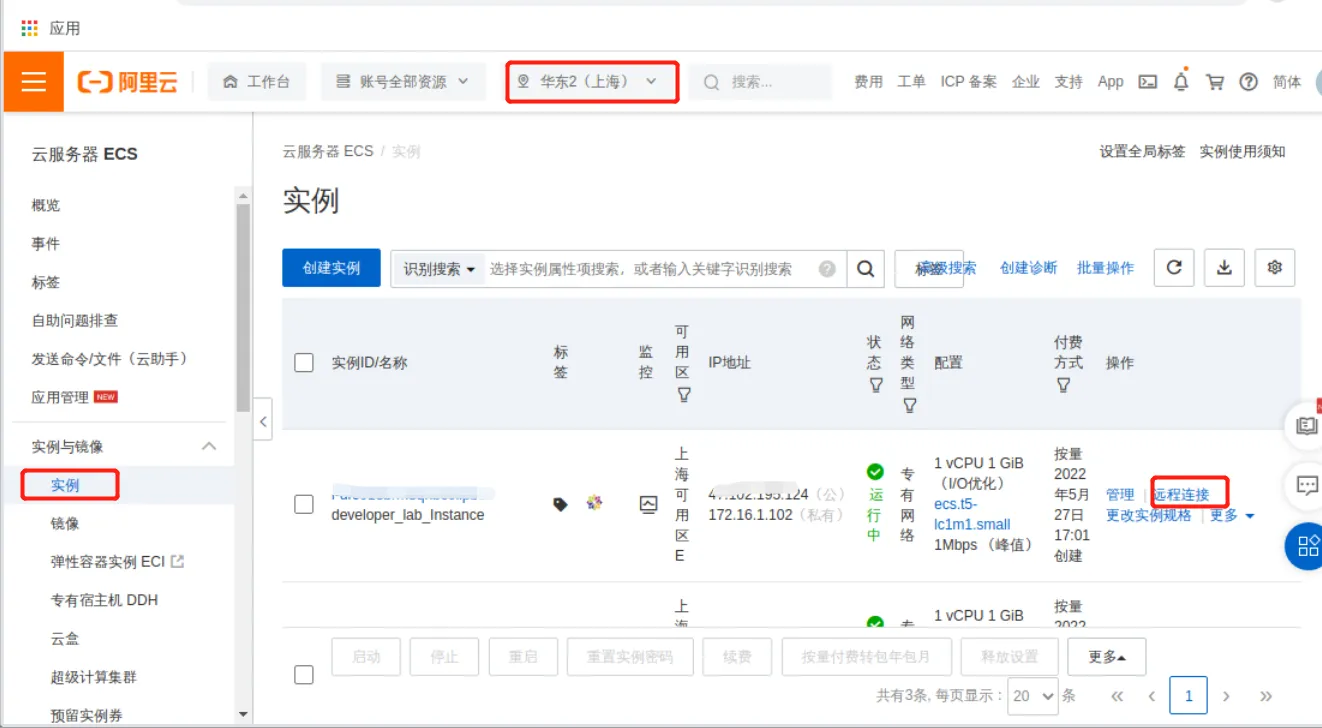This screenshot has width=1322, height=728.
Task: Open 设置全局标签 link
Action: pyautogui.click(x=1142, y=151)
